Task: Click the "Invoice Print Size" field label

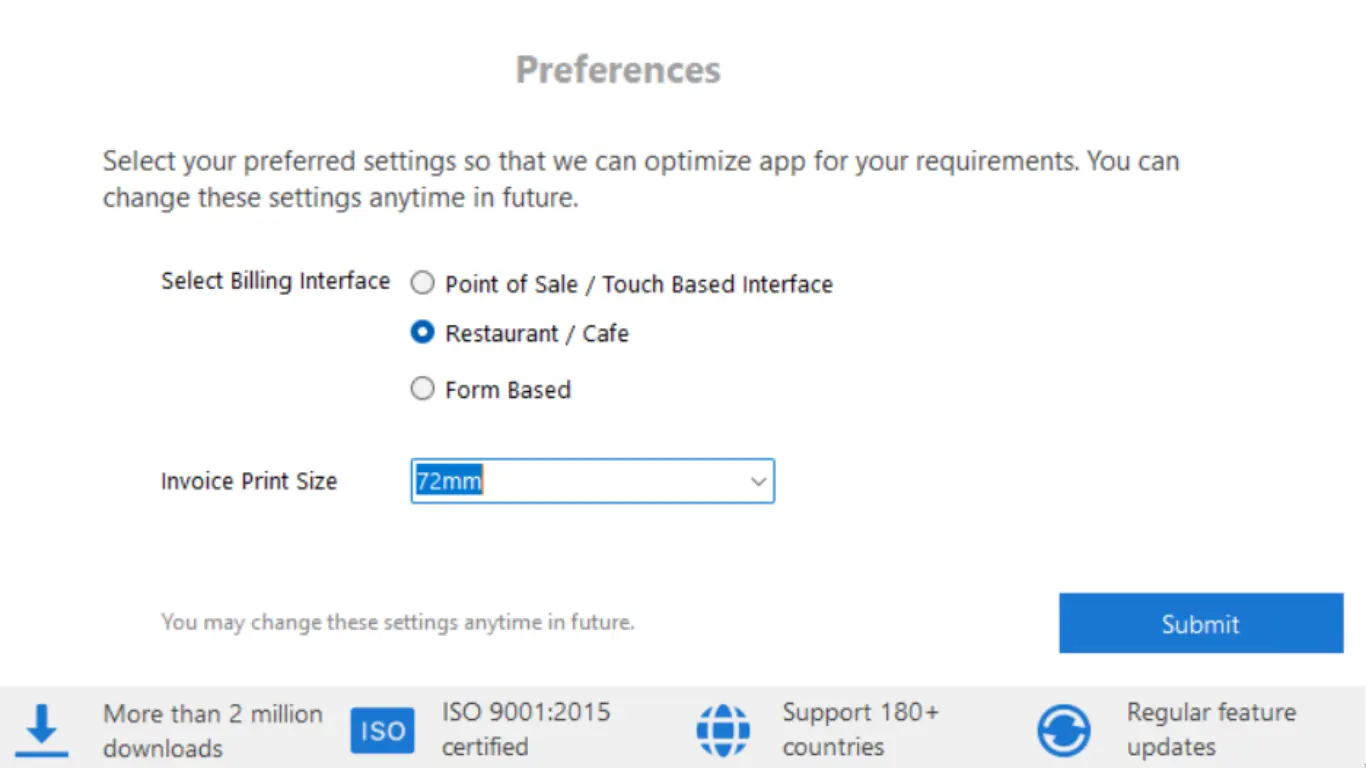Action: click(x=249, y=481)
